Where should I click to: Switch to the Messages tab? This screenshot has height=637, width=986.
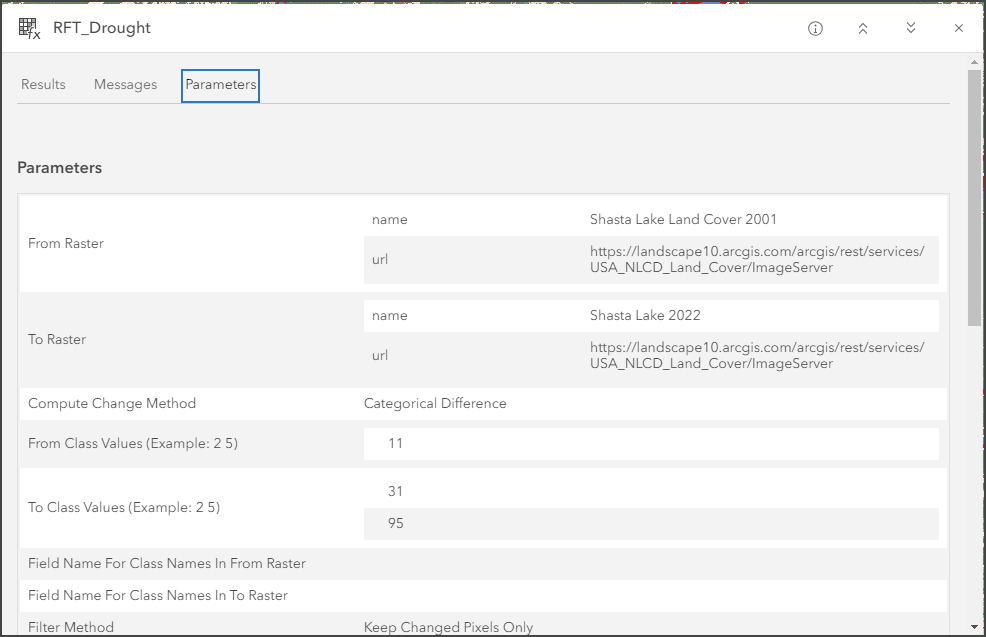point(125,85)
